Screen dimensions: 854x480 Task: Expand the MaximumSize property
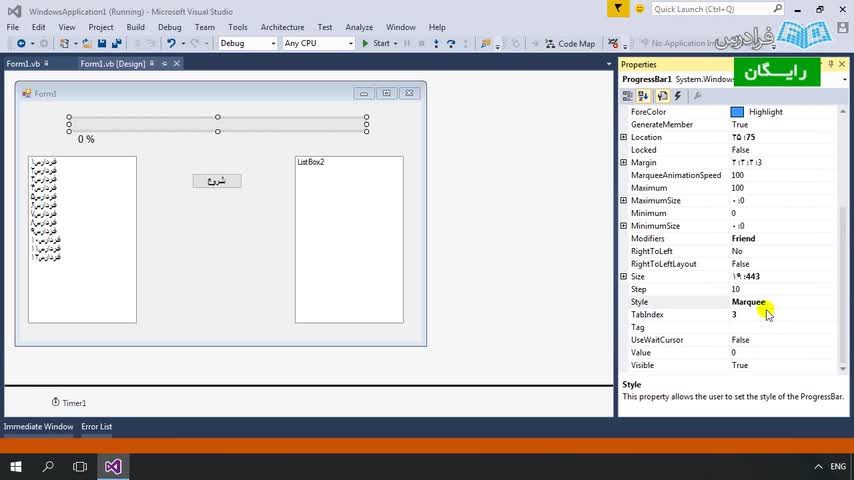[x=624, y=200]
